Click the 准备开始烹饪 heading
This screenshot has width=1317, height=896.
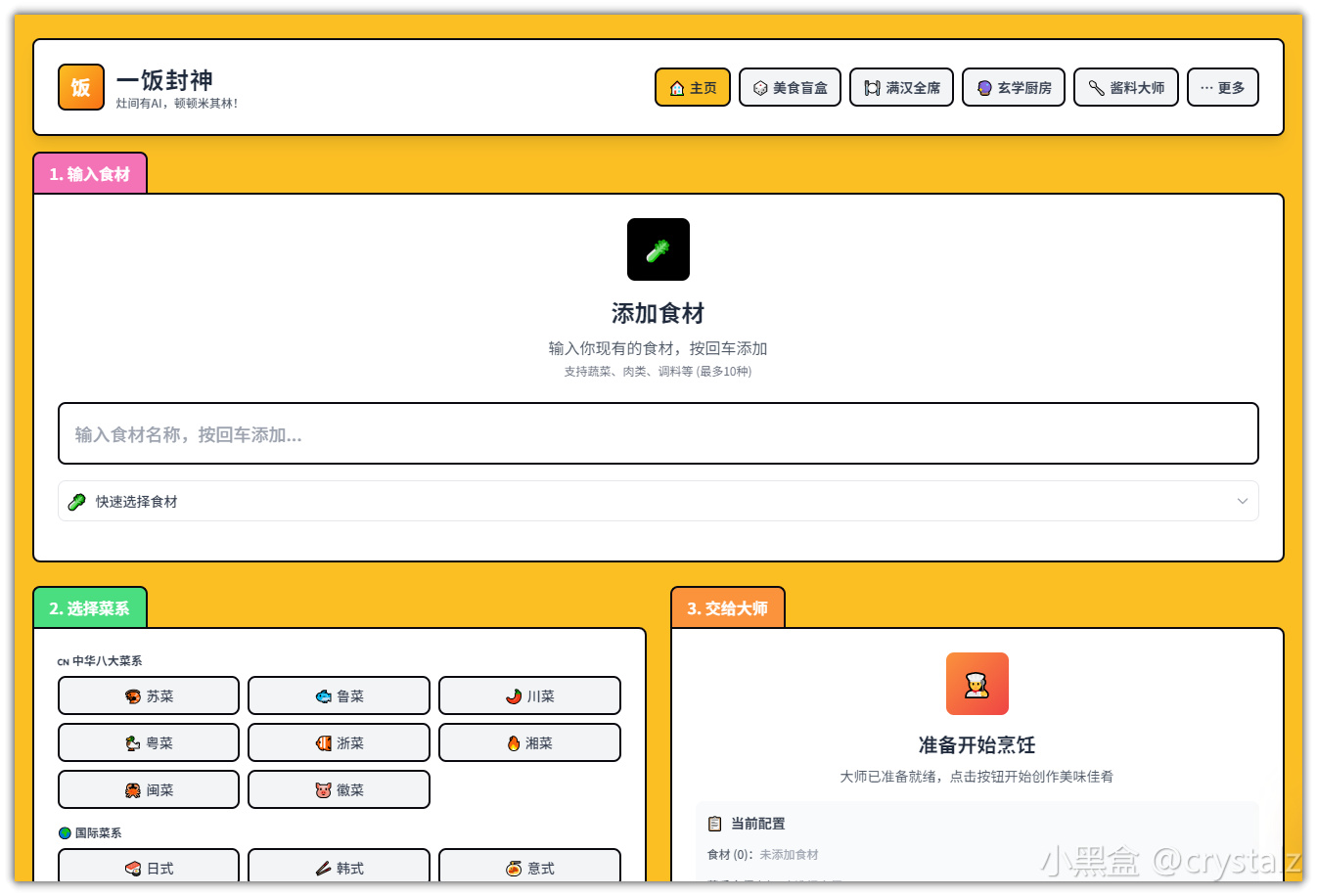pos(977,745)
